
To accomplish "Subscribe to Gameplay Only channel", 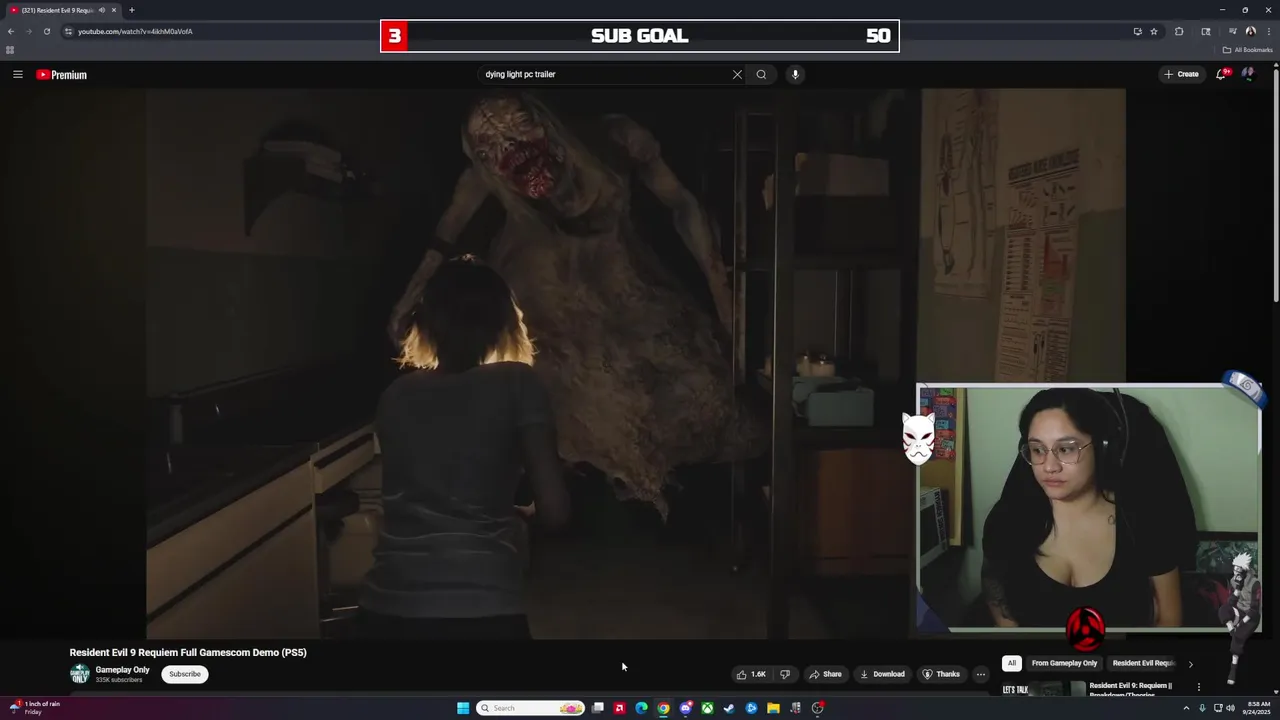I will [185, 674].
